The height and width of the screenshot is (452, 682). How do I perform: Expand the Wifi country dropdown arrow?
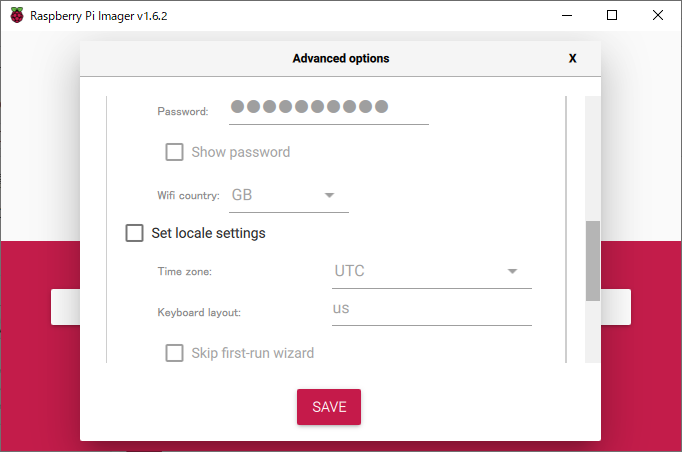(x=329, y=195)
